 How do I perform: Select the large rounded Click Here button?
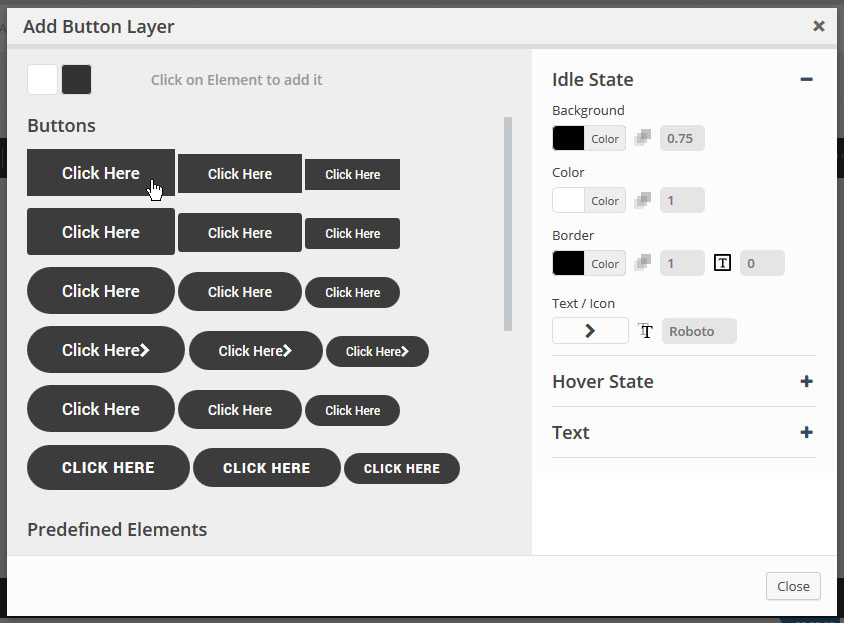point(100,290)
